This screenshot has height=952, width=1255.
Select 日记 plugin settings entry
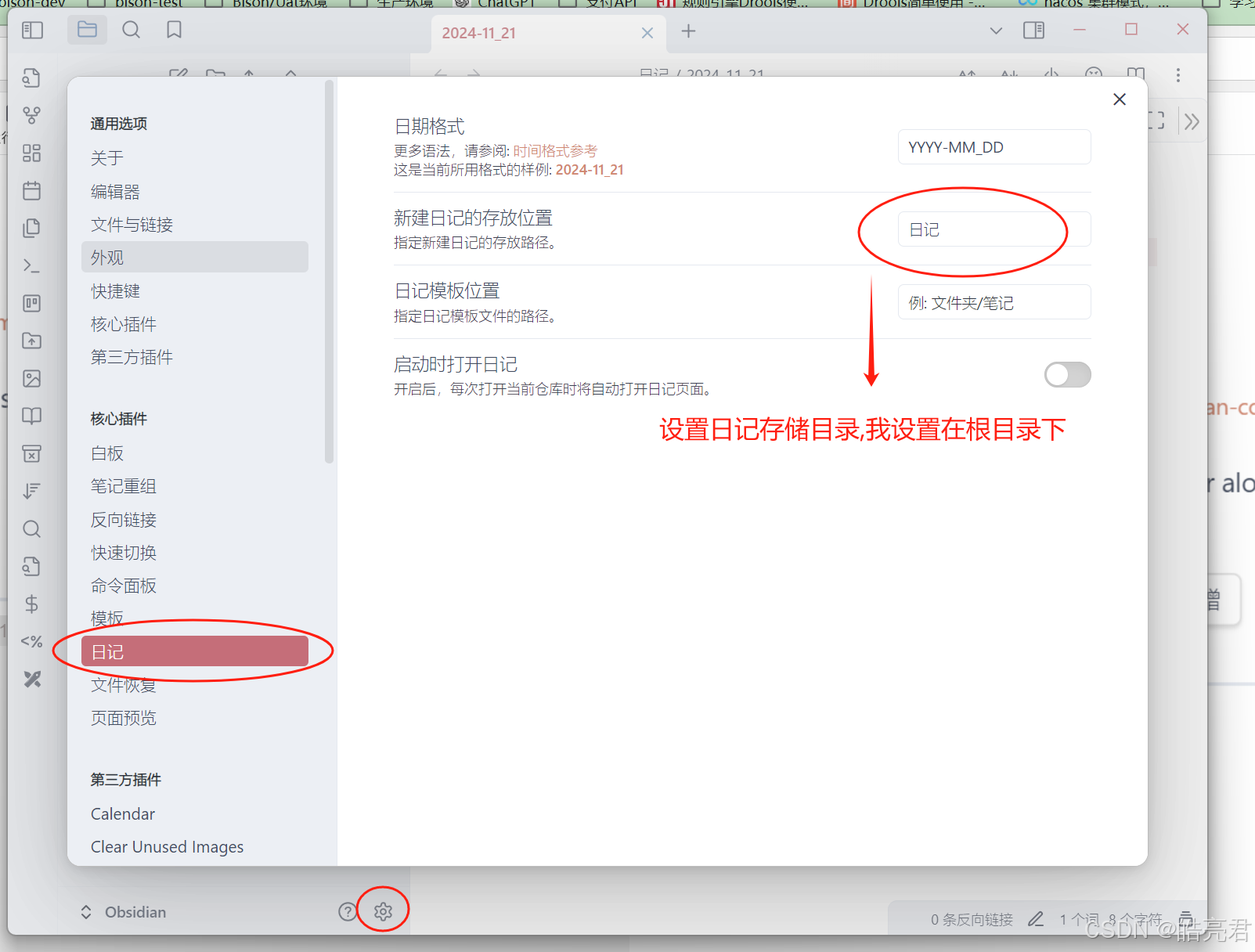point(195,651)
